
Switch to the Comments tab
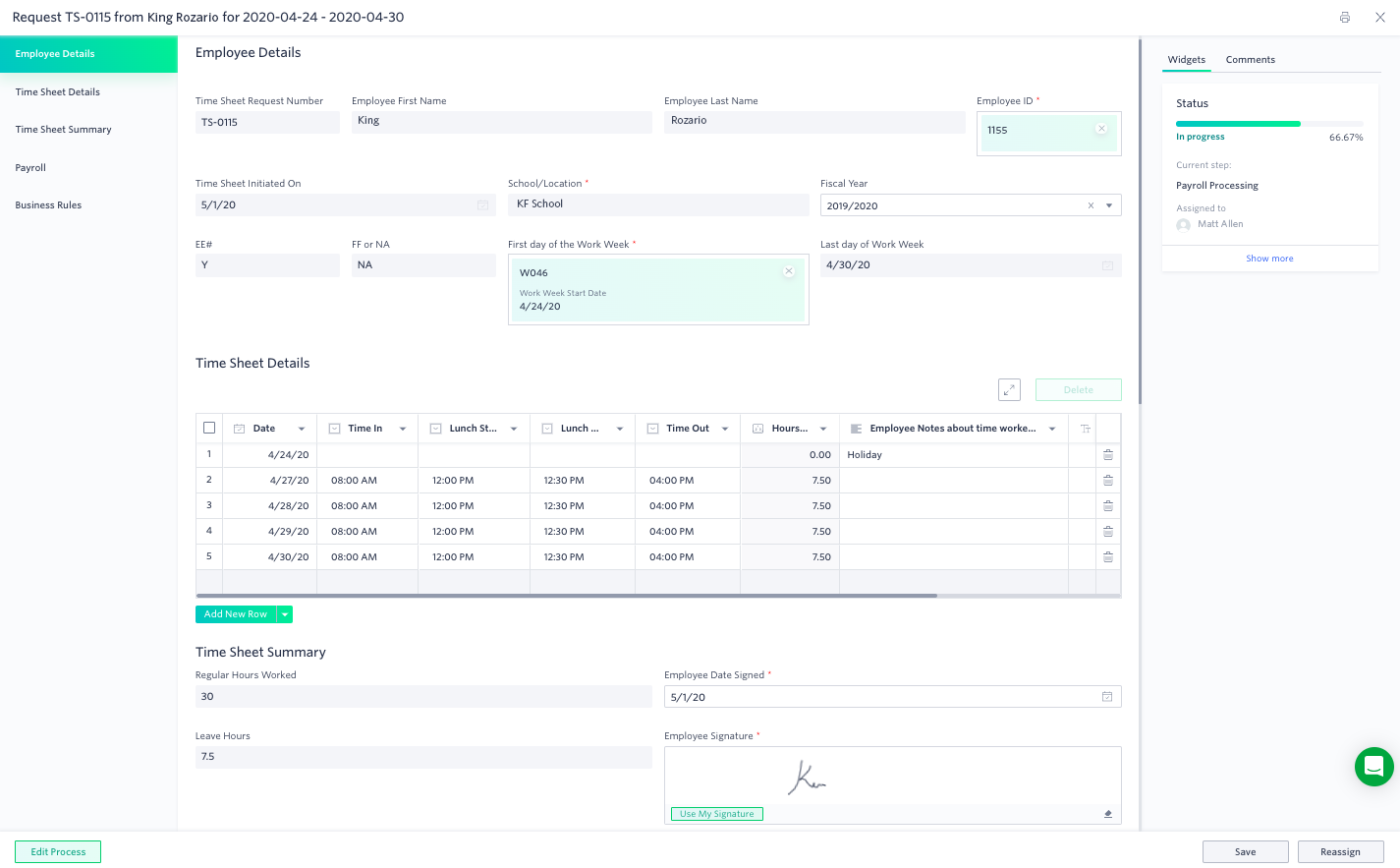pyautogui.click(x=1250, y=60)
